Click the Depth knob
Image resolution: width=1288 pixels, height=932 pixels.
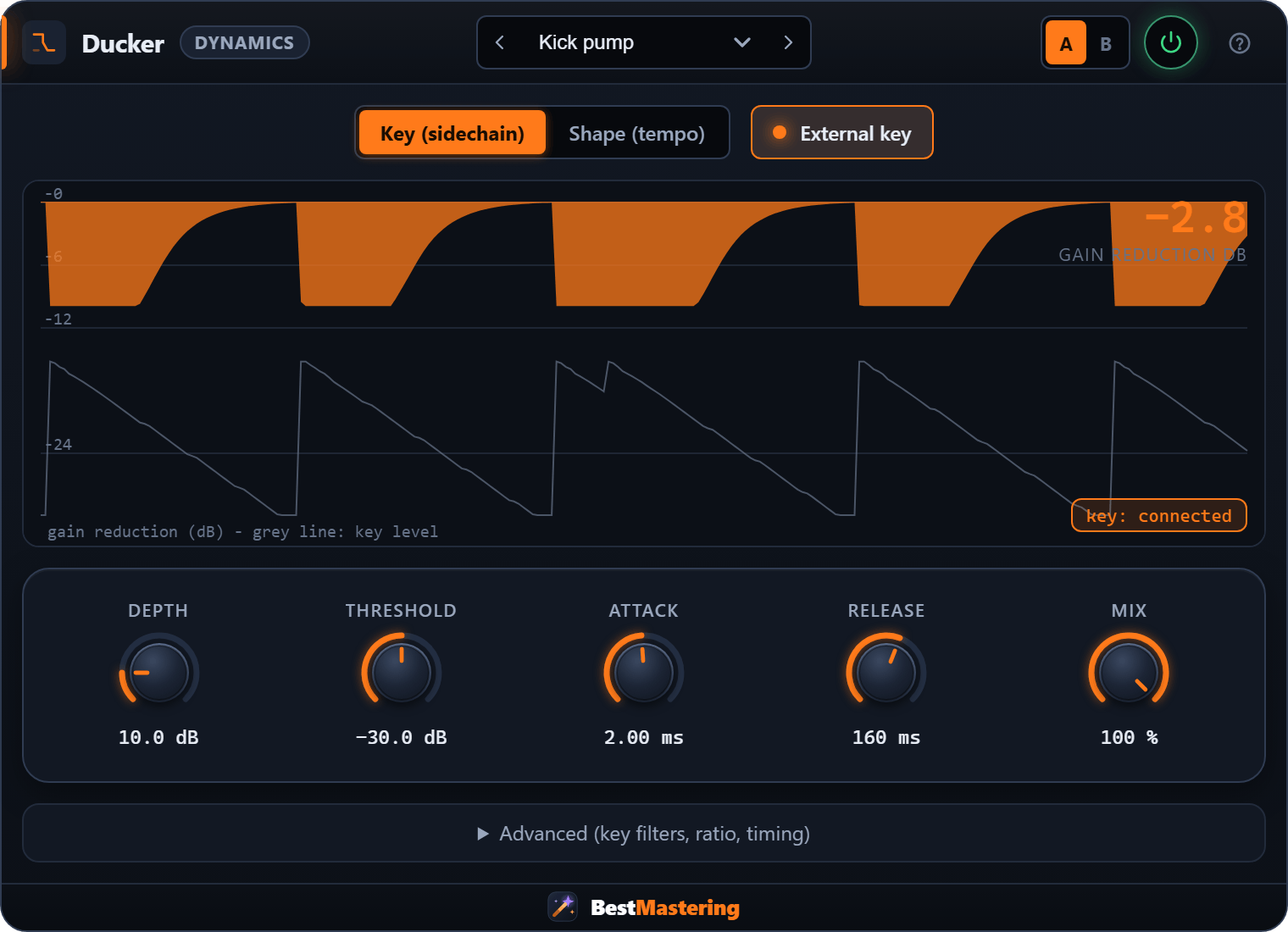[x=158, y=672]
